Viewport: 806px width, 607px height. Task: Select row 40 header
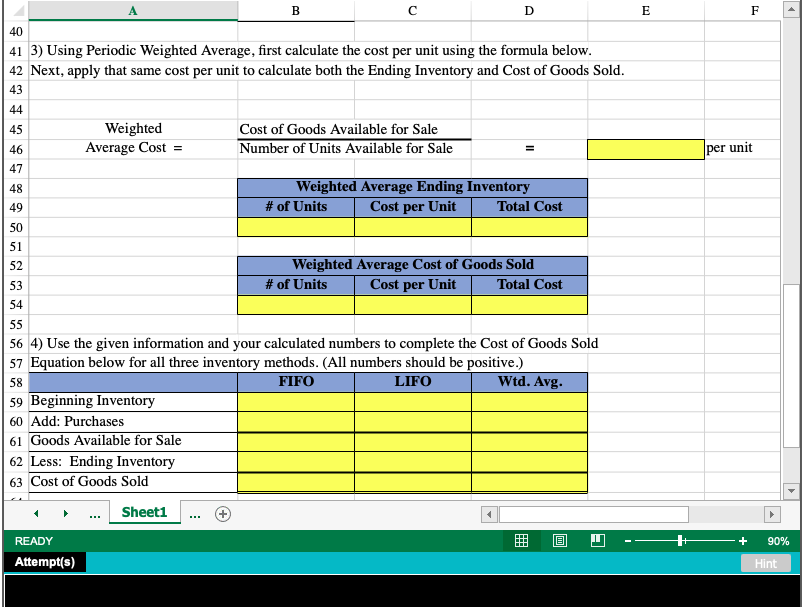point(15,30)
